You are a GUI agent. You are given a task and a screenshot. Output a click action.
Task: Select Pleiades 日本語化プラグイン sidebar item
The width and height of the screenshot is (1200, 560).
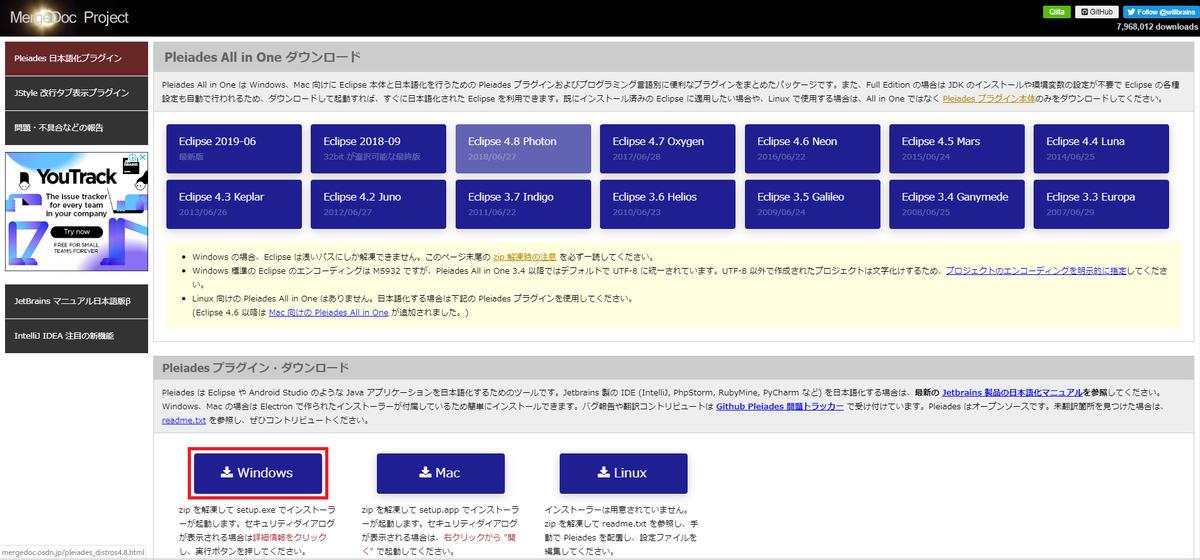pos(75,58)
